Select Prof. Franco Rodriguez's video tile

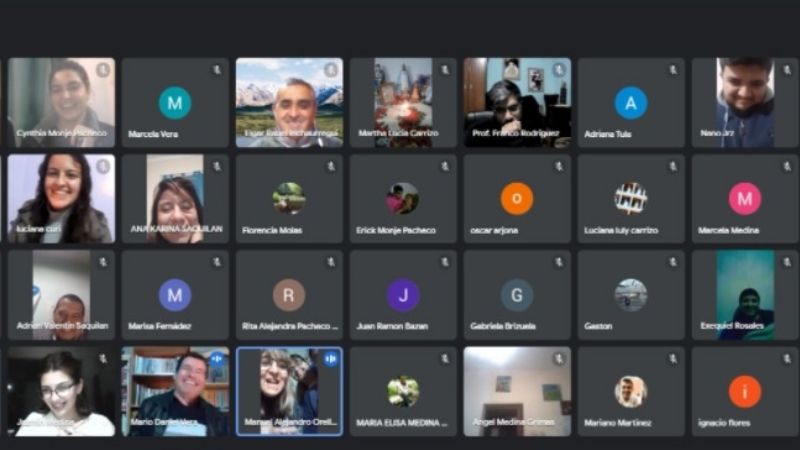point(517,102)
